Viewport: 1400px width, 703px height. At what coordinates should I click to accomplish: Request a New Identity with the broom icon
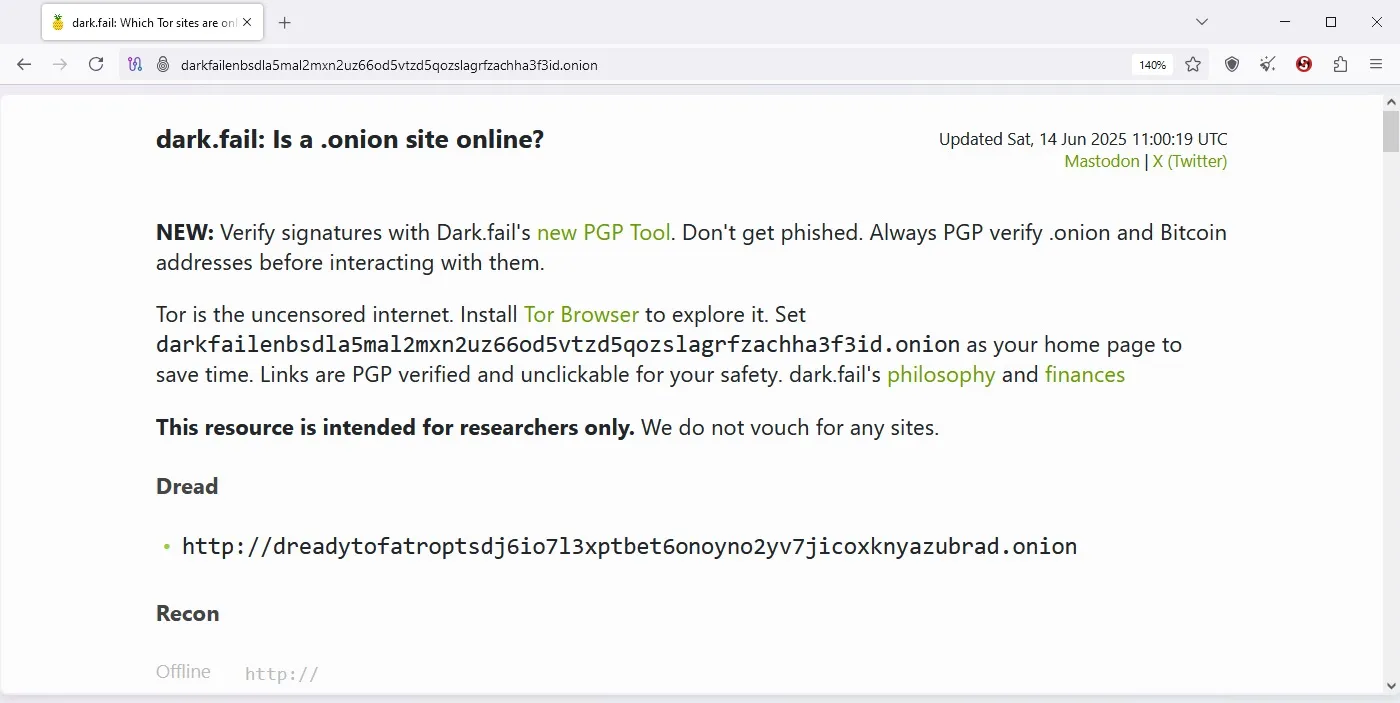pyautogui.click(x=1267, y=64)
